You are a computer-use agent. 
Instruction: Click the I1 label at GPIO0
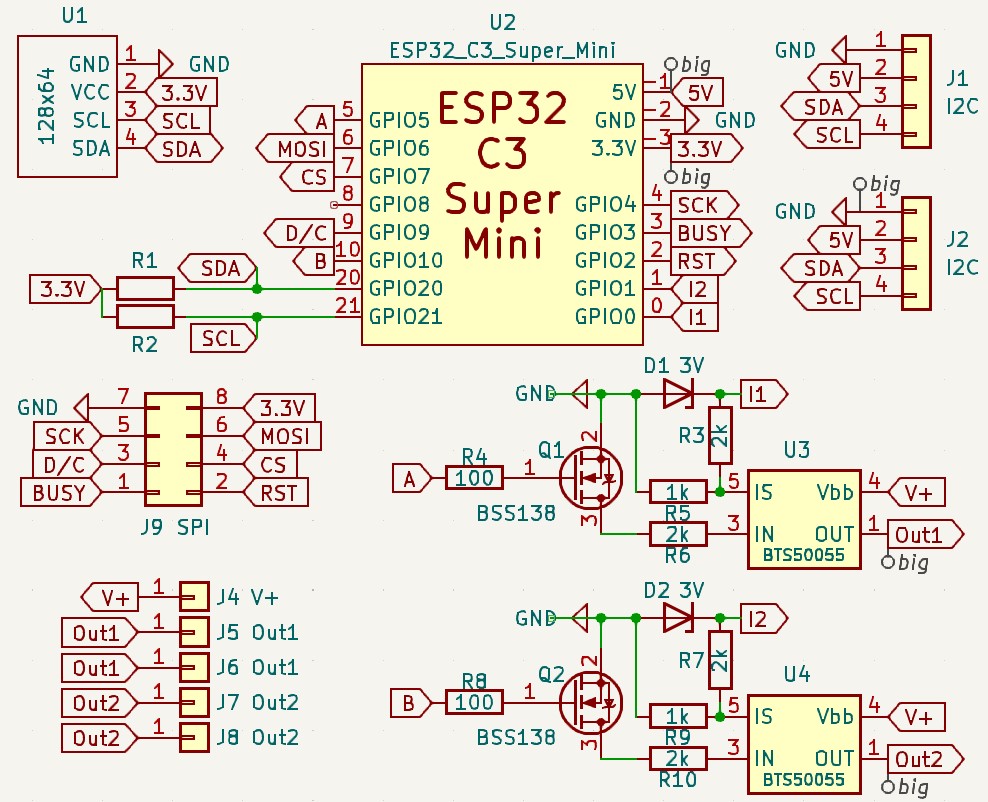694,317
